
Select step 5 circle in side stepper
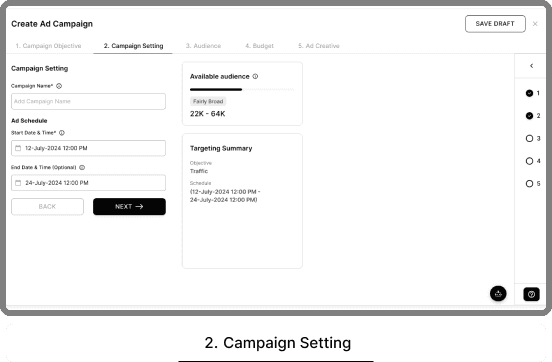pos(529,183)
